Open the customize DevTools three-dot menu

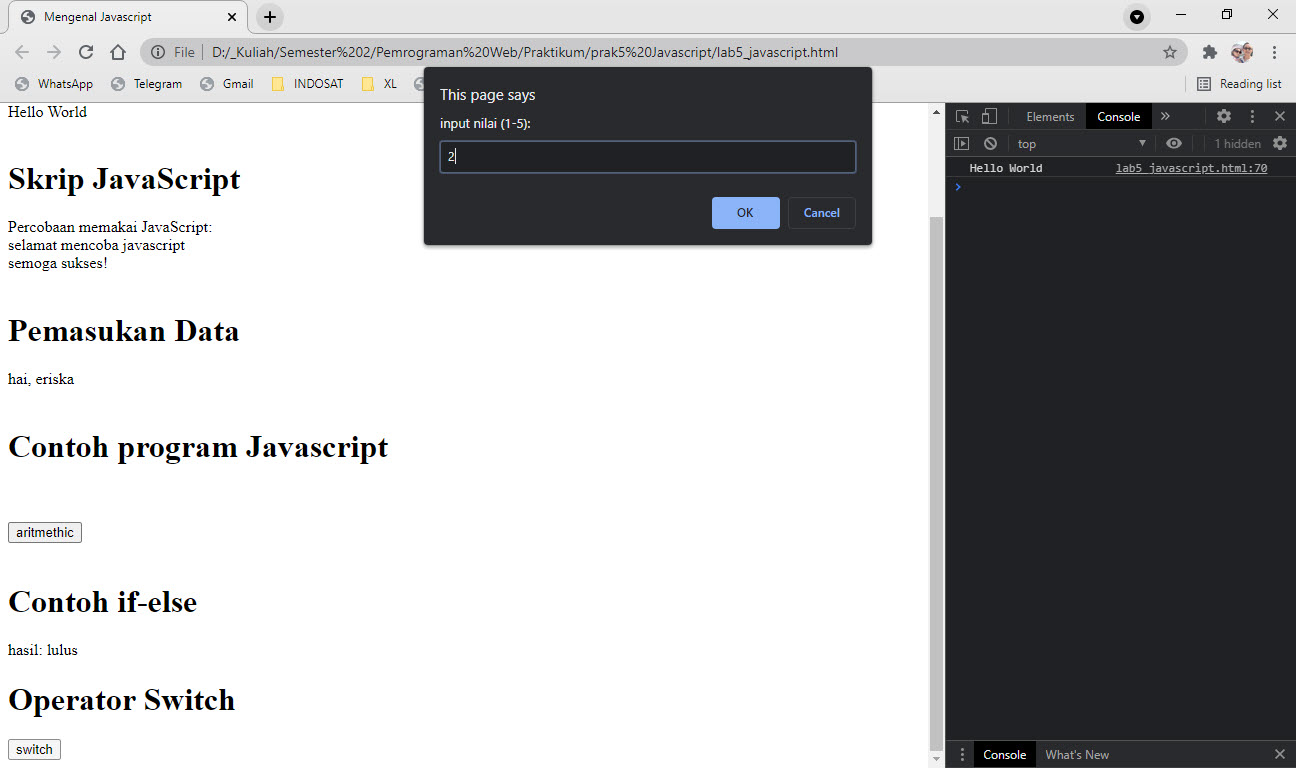[1252, 116]
